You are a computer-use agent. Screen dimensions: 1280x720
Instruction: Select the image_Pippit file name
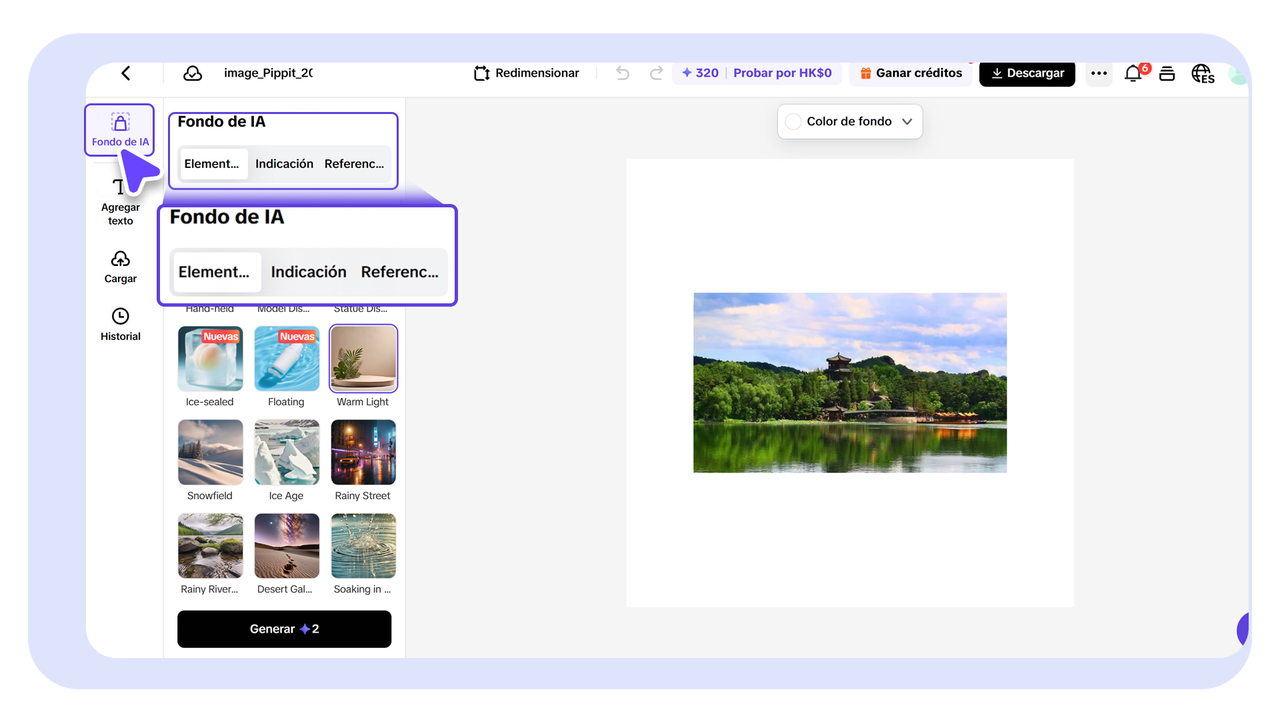(x=268, y=73)
